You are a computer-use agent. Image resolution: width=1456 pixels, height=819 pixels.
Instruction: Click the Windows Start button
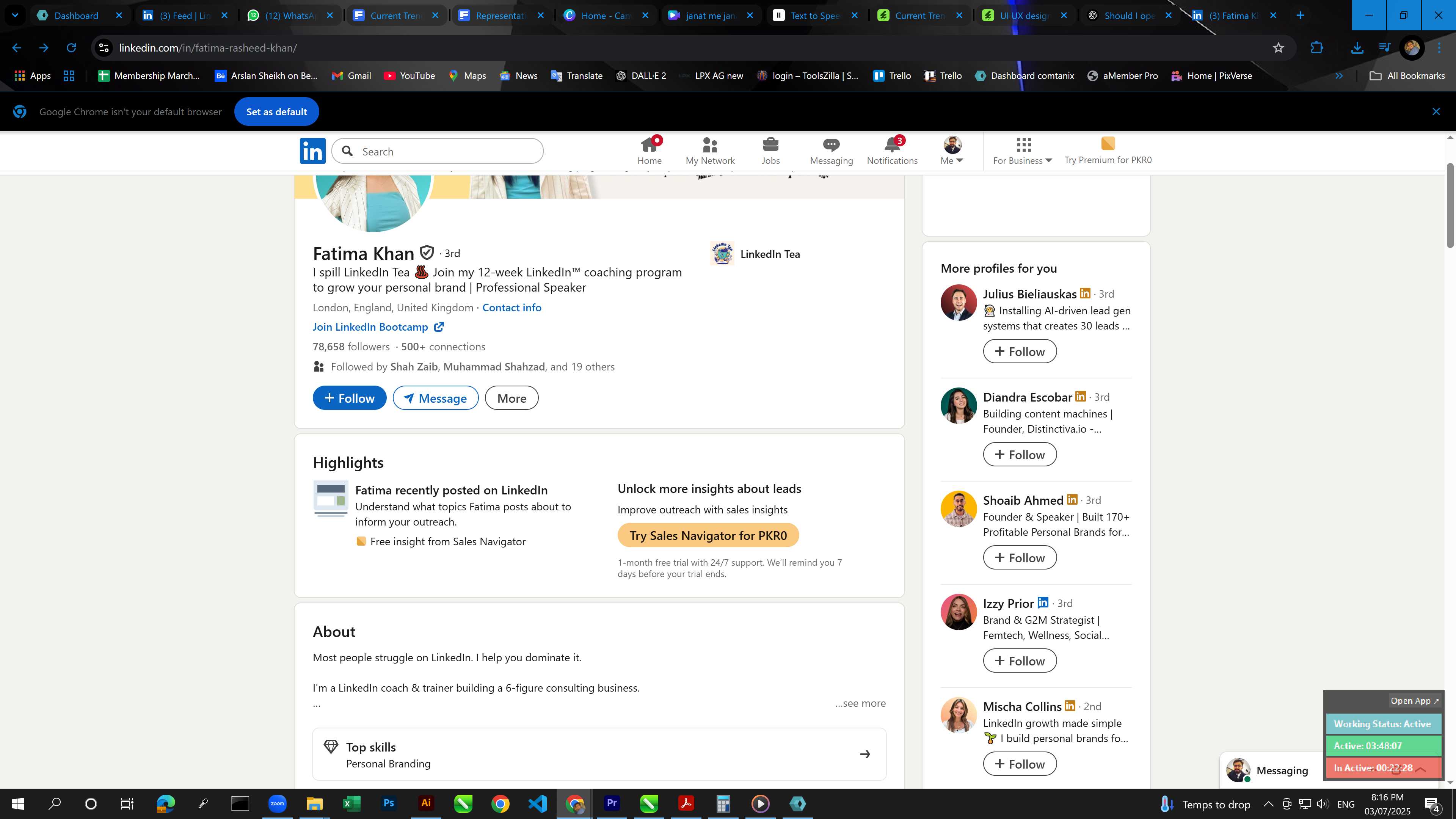pos(17,803)
